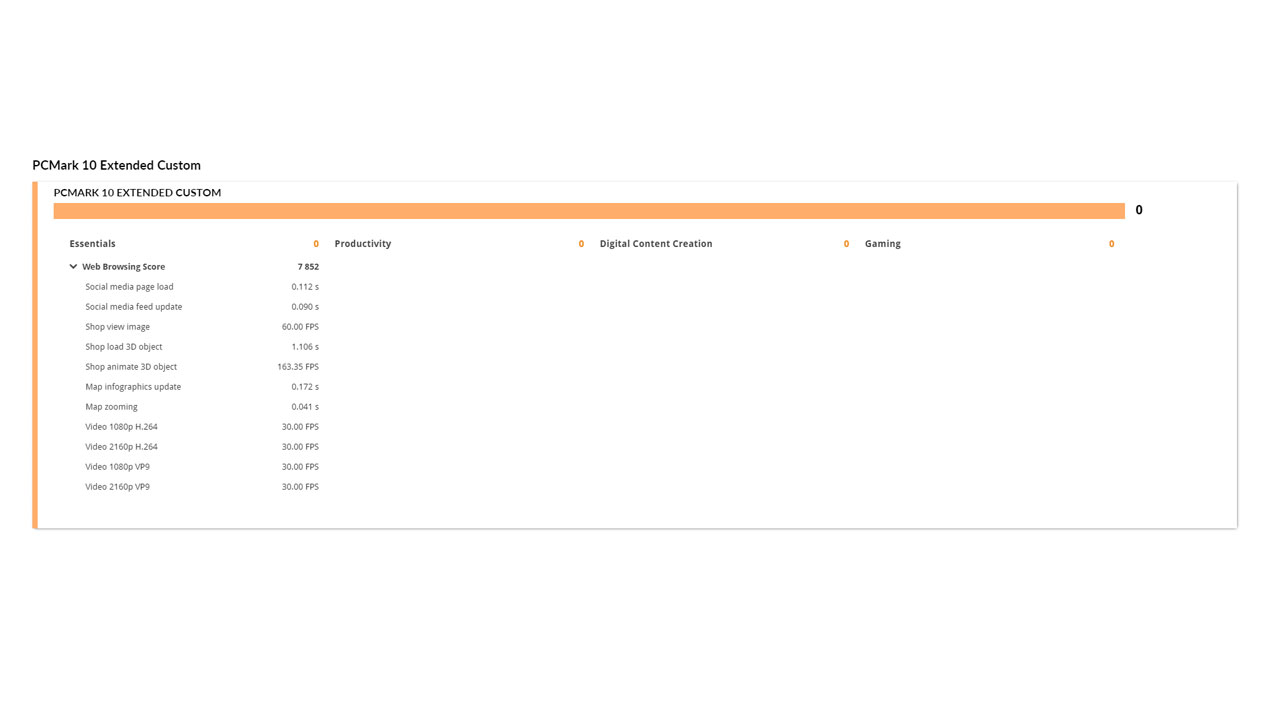
Task: Click the orange PCMark 10 score bar
Action: [589, 211]
